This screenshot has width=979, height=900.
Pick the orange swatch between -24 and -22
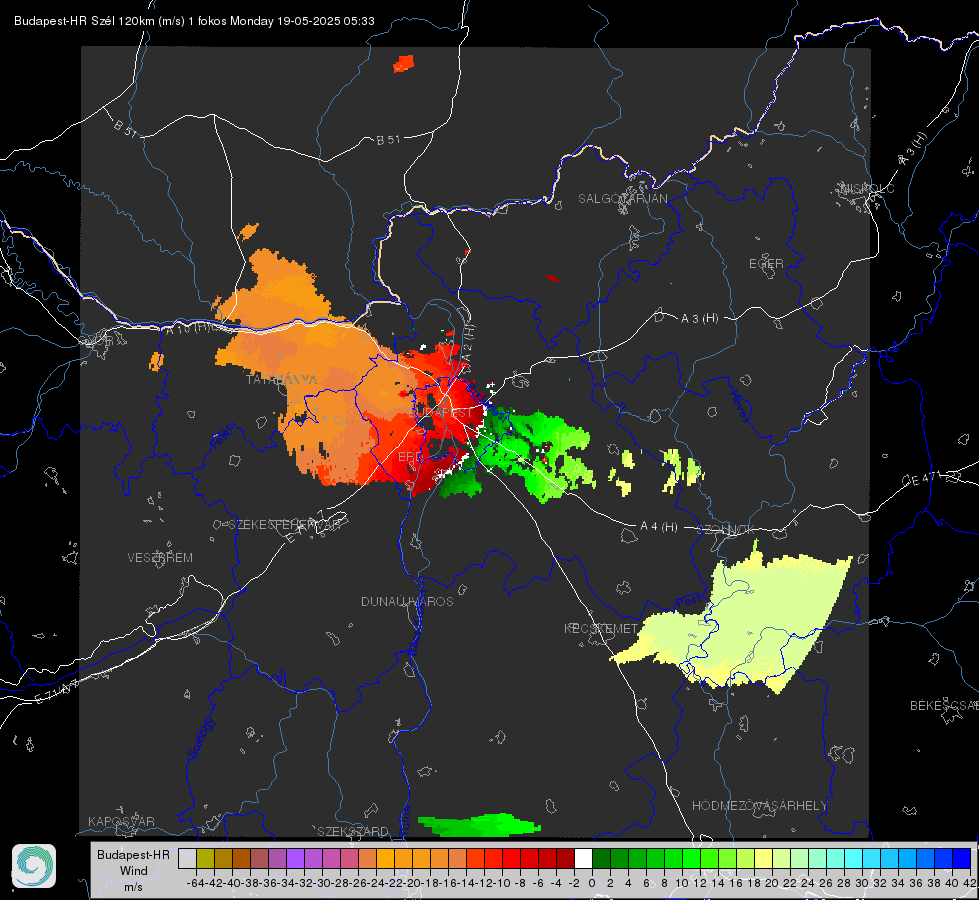tap(385, 858)
